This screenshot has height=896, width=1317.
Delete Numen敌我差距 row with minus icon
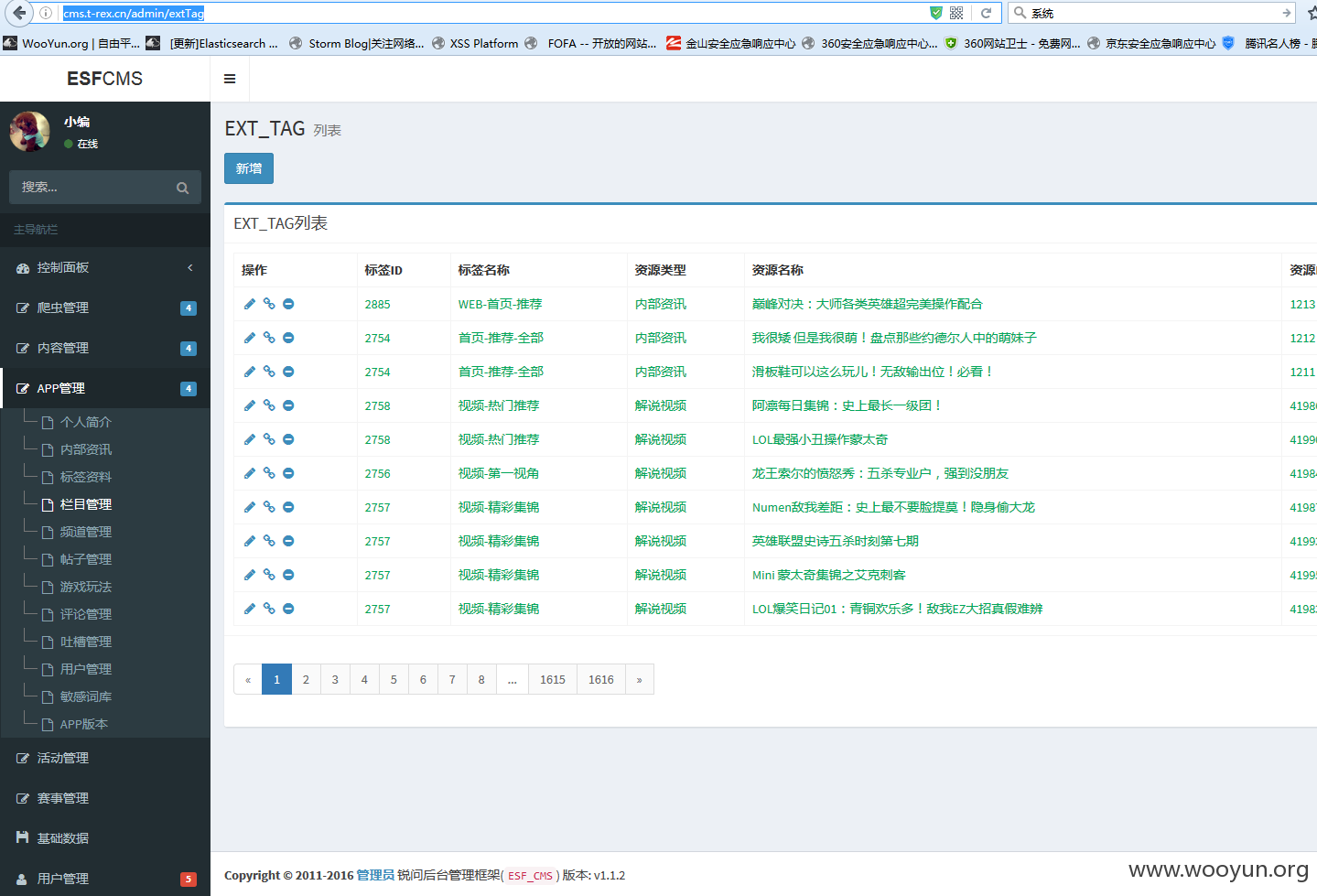click(x=288, y=507)
